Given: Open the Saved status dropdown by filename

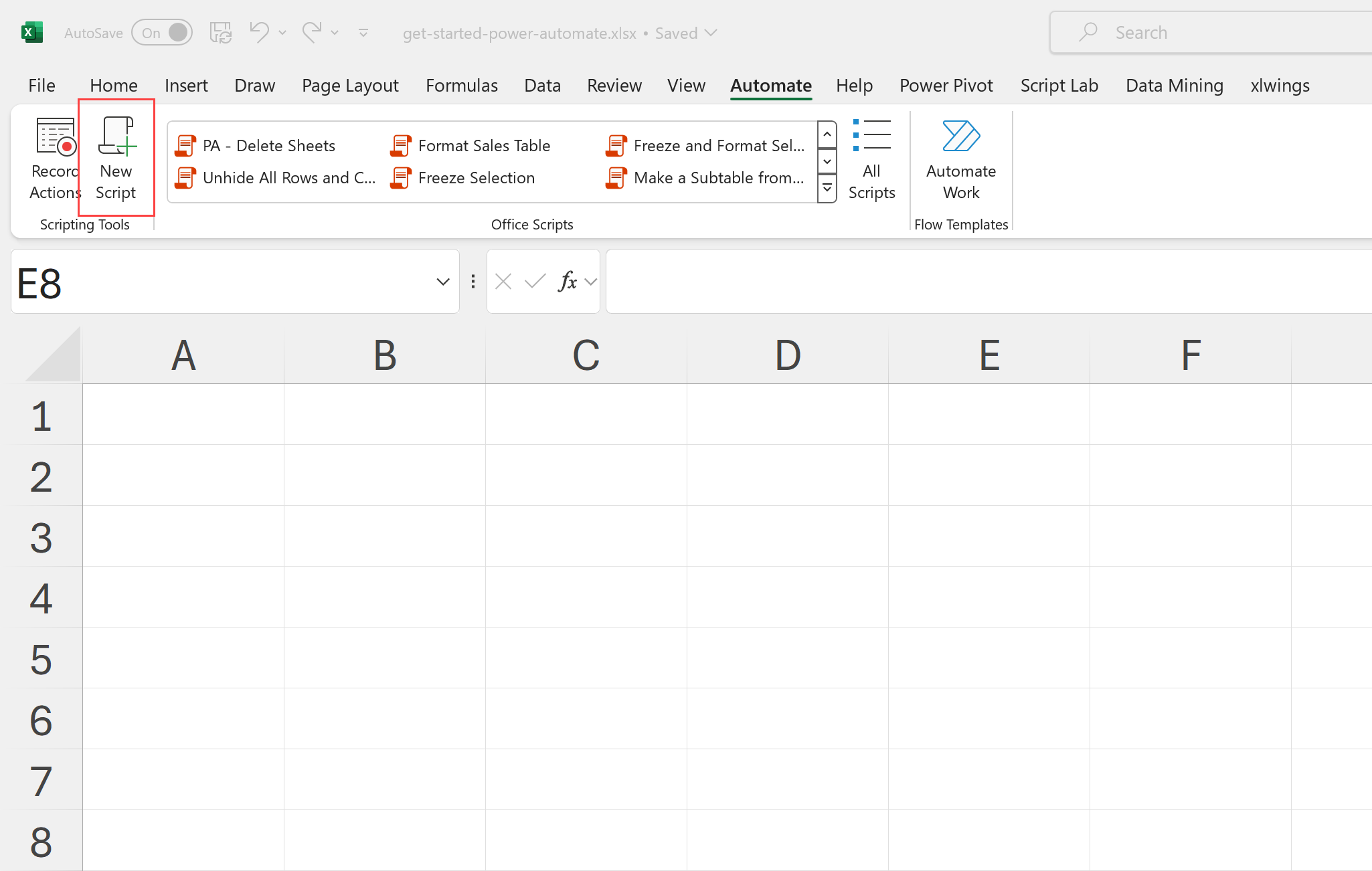Looking at the screenshot, I should (711, 33).
